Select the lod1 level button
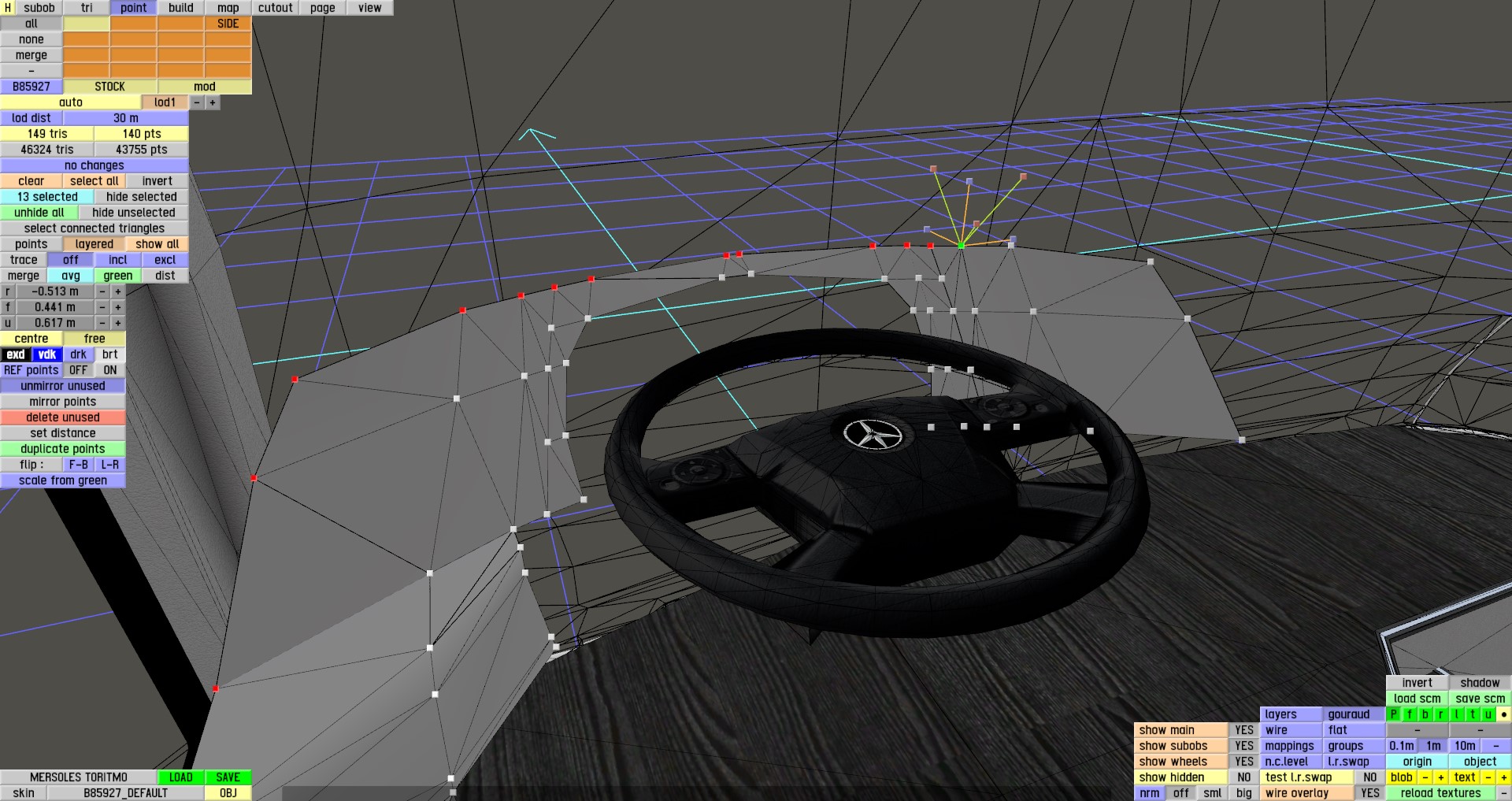The width and height of the screenshot is (1512, 801). tap(165, 102)
